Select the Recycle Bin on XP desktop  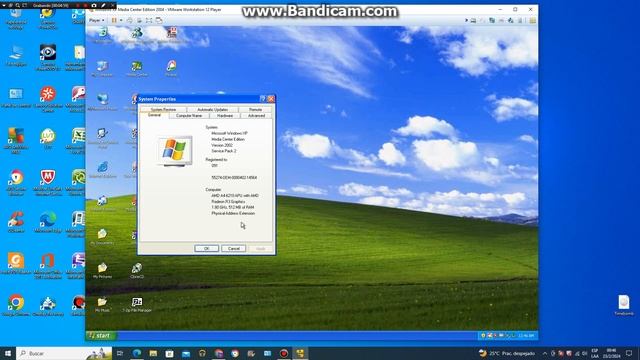coord(102,35)
